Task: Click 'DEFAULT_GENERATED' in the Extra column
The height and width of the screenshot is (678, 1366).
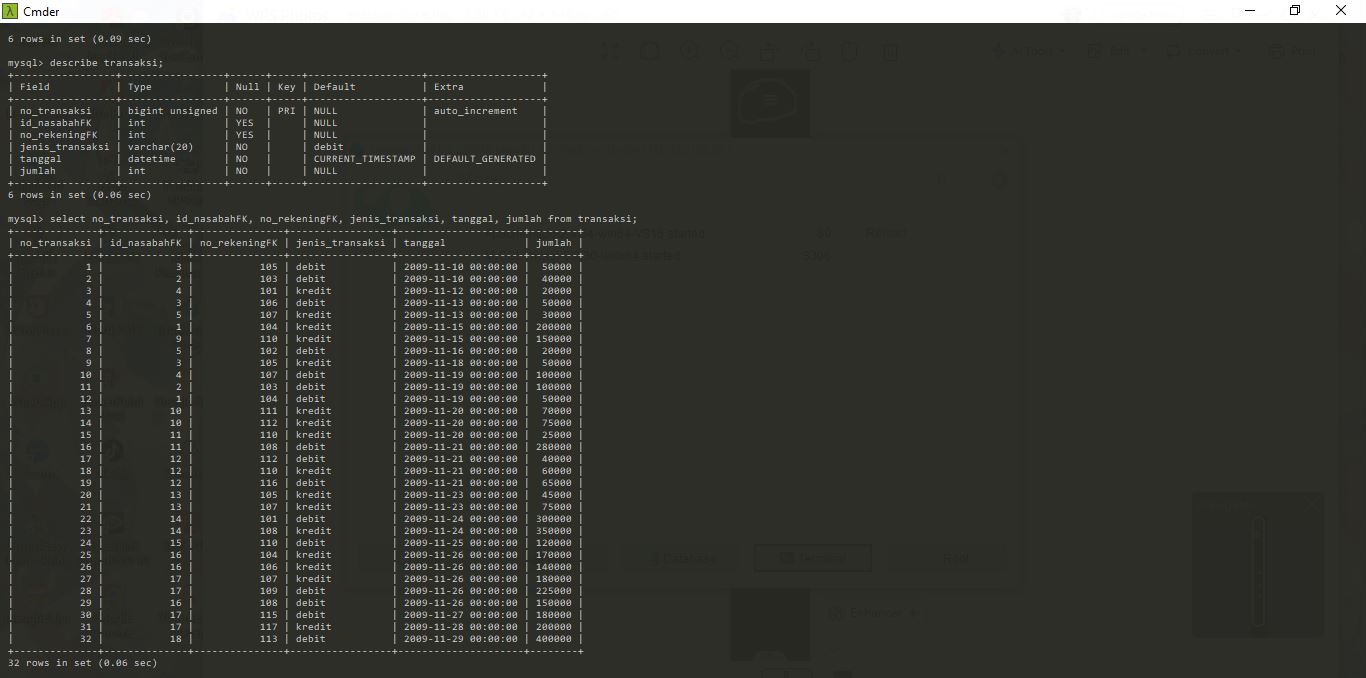Action: (484, 159)
